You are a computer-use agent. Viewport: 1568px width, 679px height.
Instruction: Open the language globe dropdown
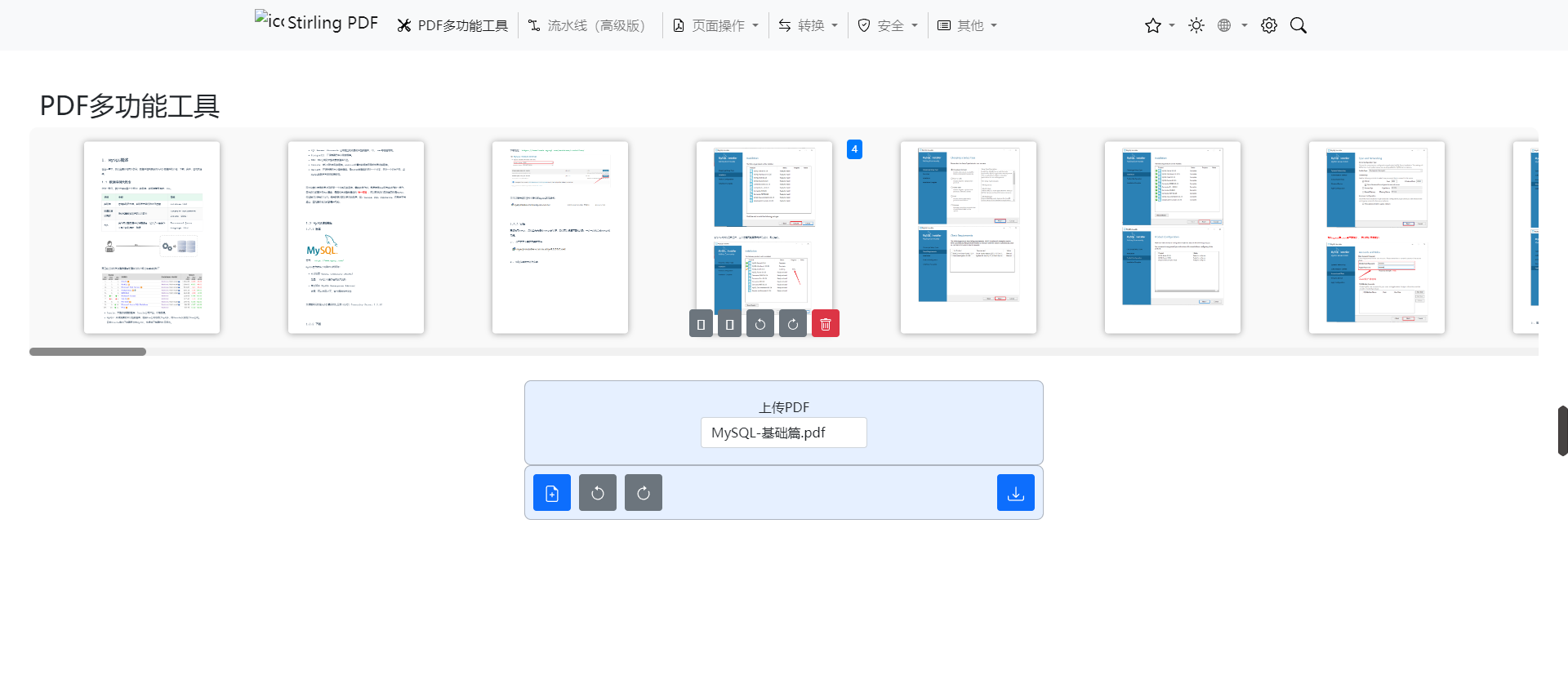[1232, 25]
